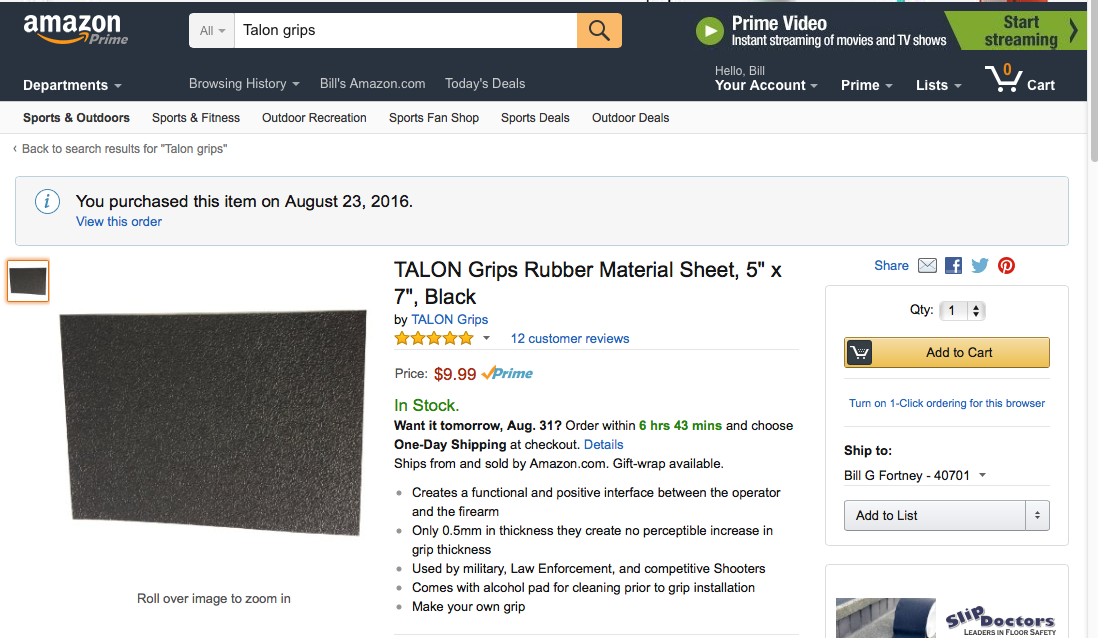Open the 12 customer reviews link
Viewport: 1098px width, 638px height.
570,339
